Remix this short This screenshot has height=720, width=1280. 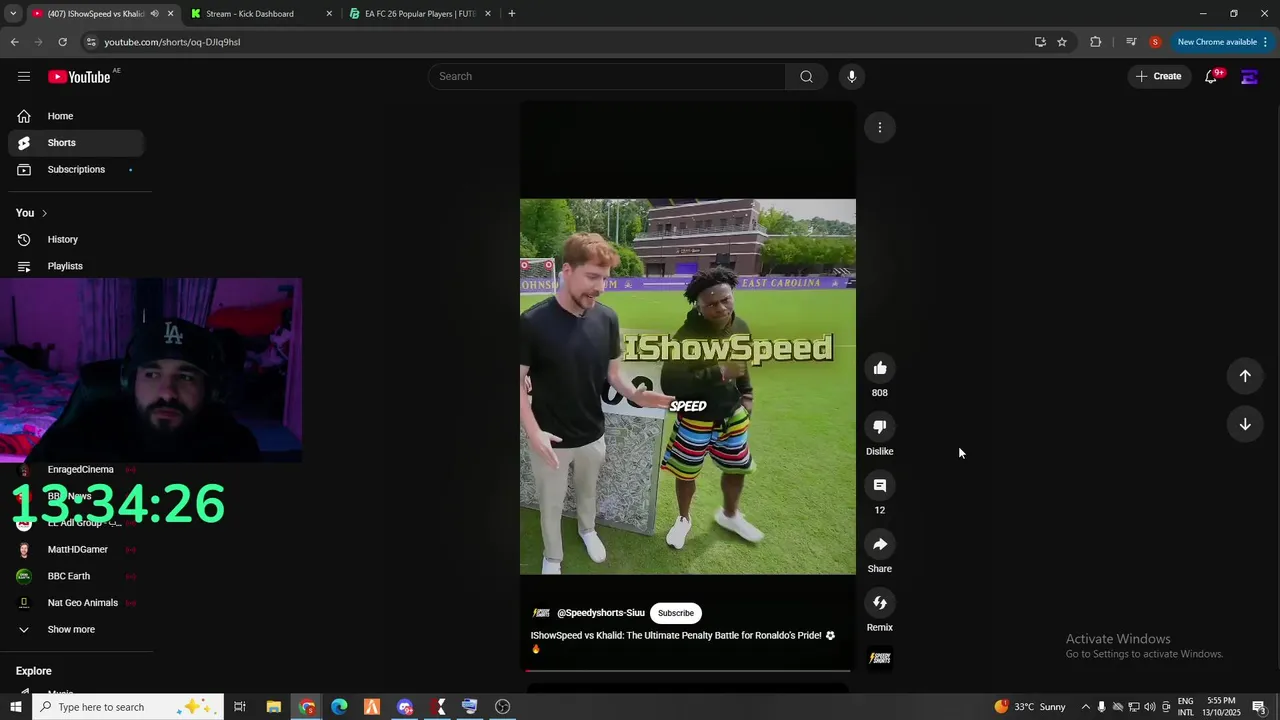880,603
